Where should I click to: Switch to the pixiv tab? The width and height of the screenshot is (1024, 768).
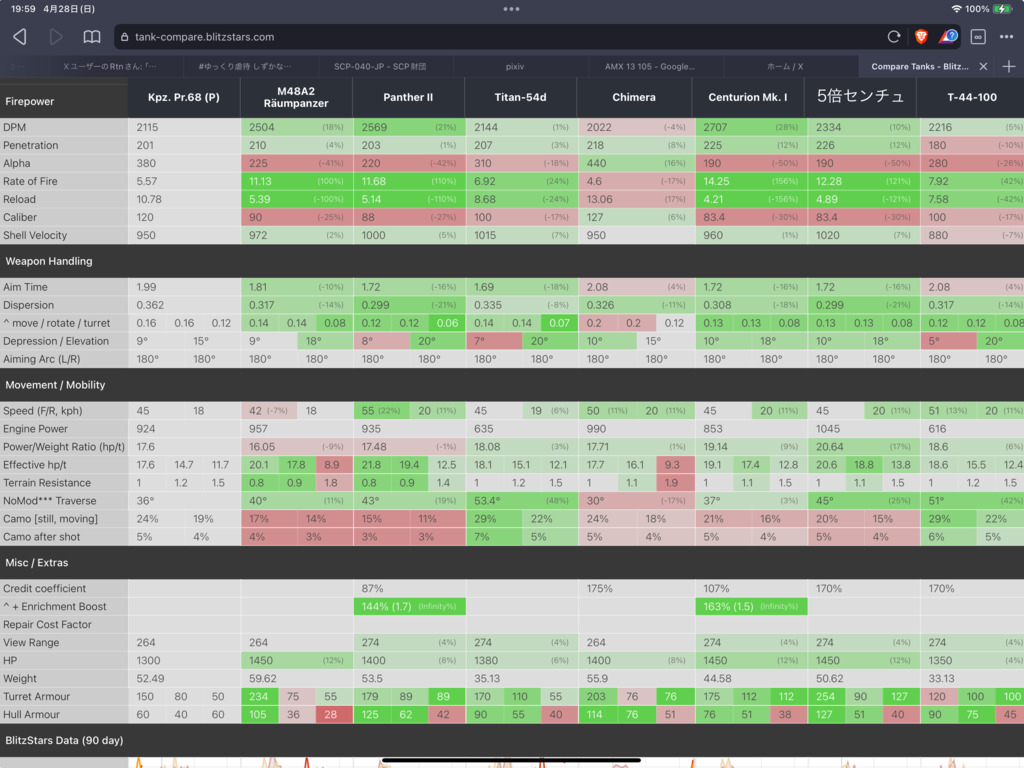tap(515, 66)
